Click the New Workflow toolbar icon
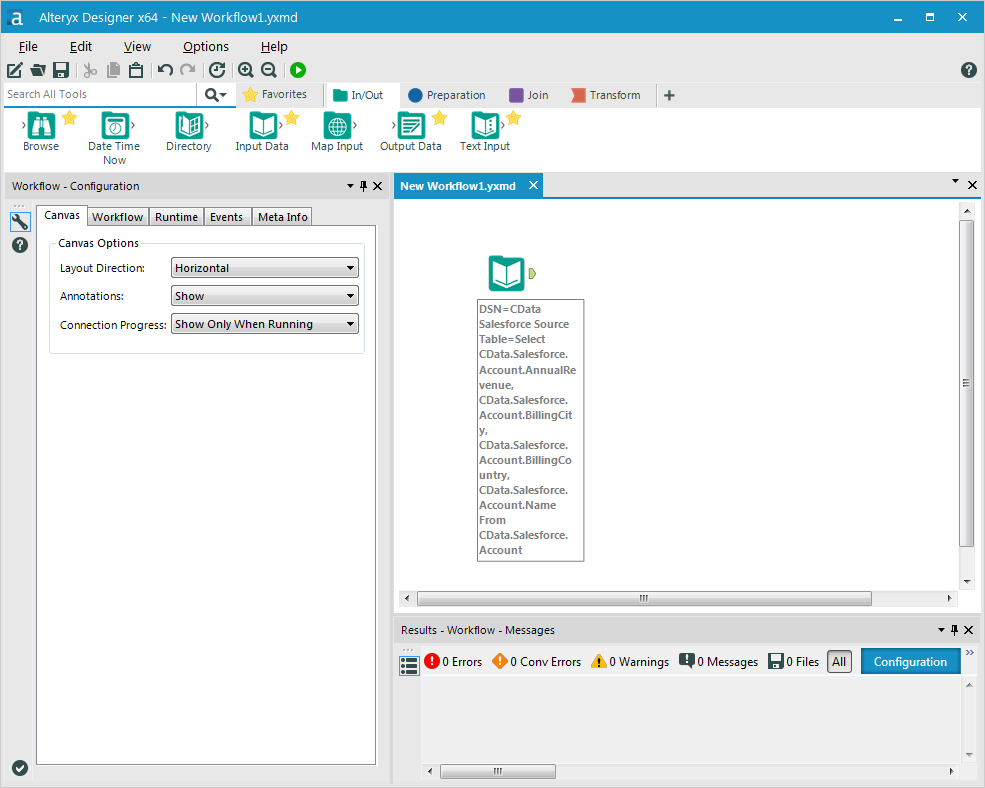985x788 pixels. pyautogui.click(x=14, y=70)
